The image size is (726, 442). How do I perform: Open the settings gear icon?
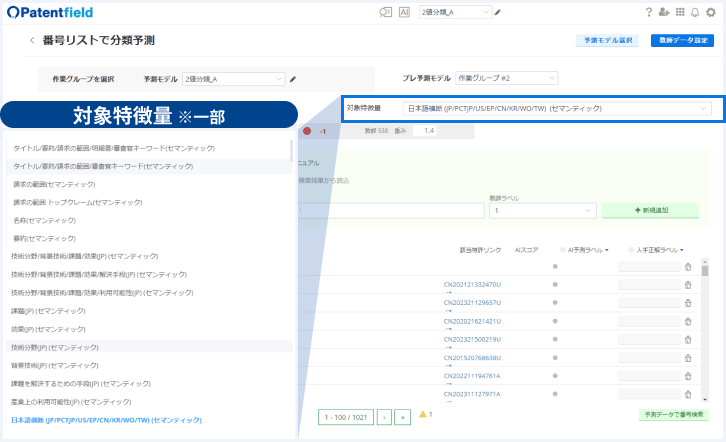pyautogui.click(x=711, y=12)
